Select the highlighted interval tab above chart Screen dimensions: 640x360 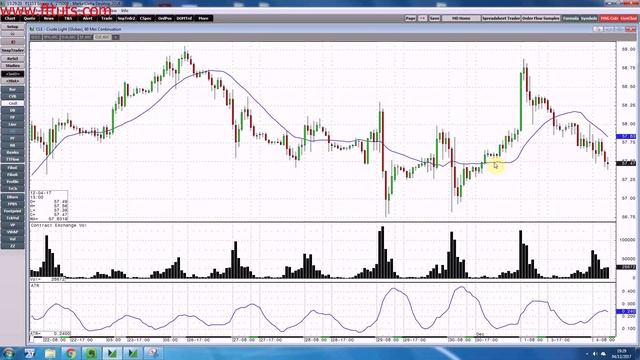(x=102, y=37)
